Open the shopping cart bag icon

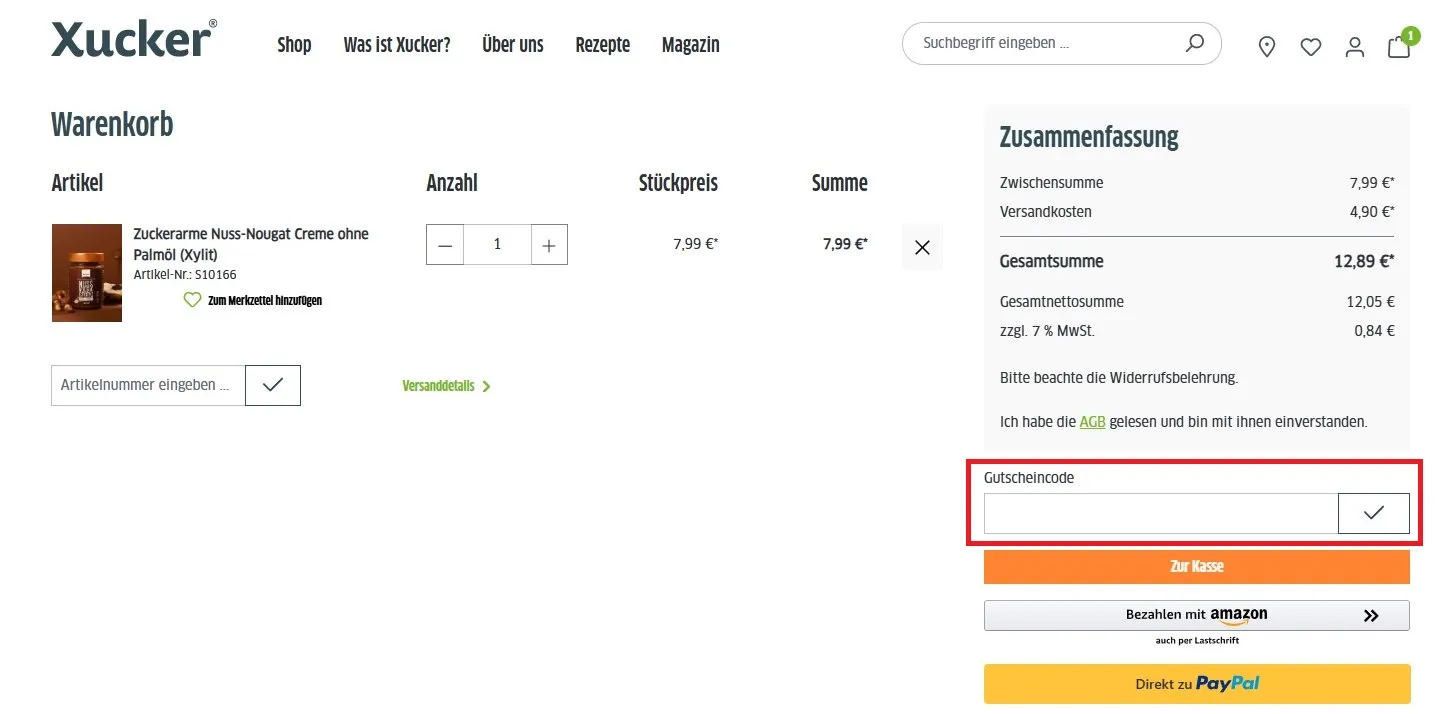[1399, 46]
